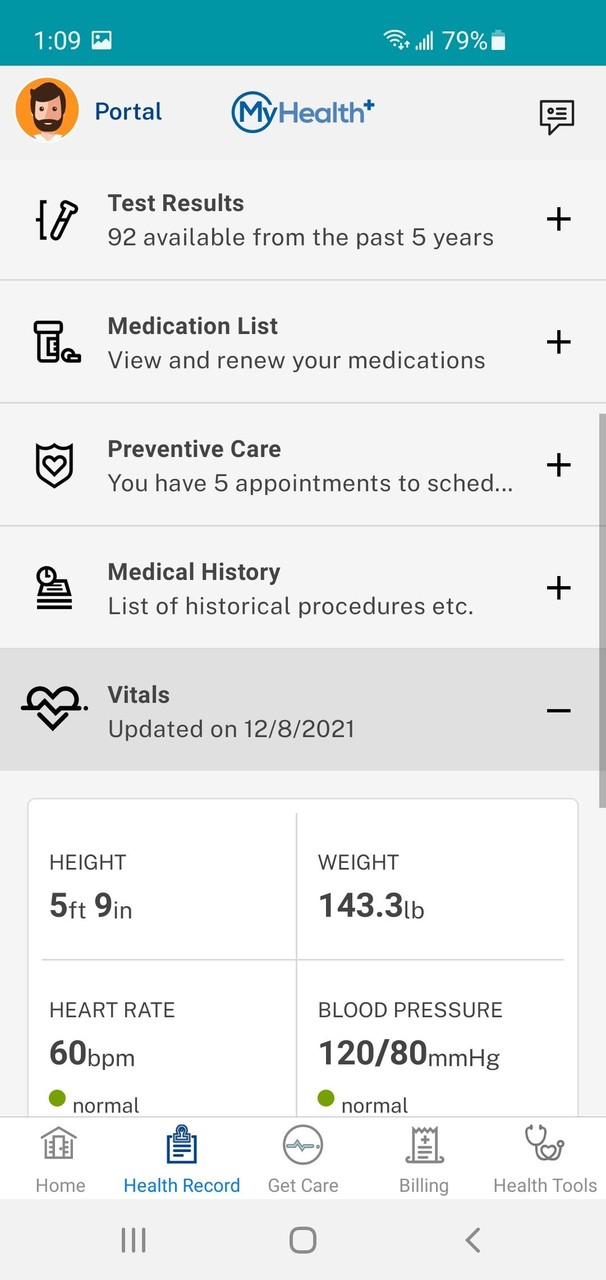606x1280 pixels.
Task: Open the Health Tools tab
Action: click(x=545, y=1160)
